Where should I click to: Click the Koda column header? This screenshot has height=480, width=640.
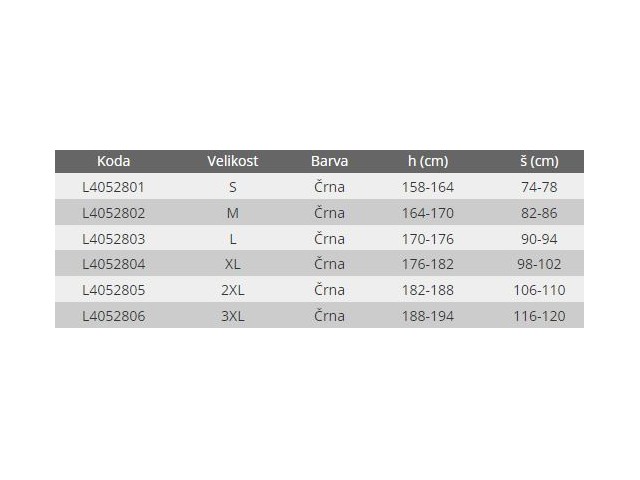(113, 161)
